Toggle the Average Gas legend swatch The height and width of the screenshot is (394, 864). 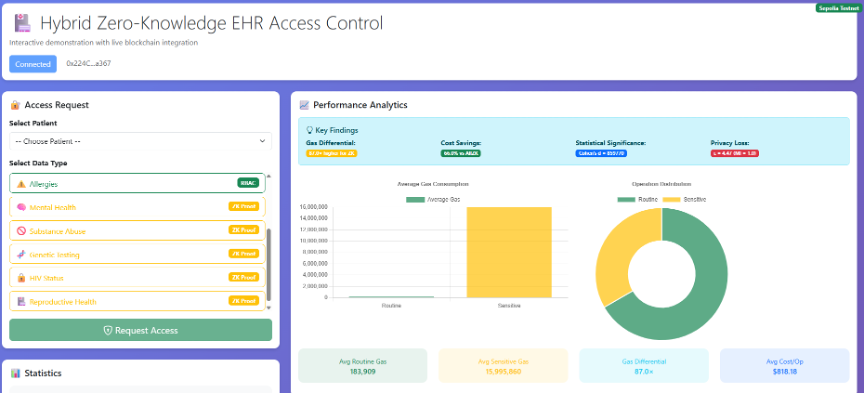click(415, 199)
